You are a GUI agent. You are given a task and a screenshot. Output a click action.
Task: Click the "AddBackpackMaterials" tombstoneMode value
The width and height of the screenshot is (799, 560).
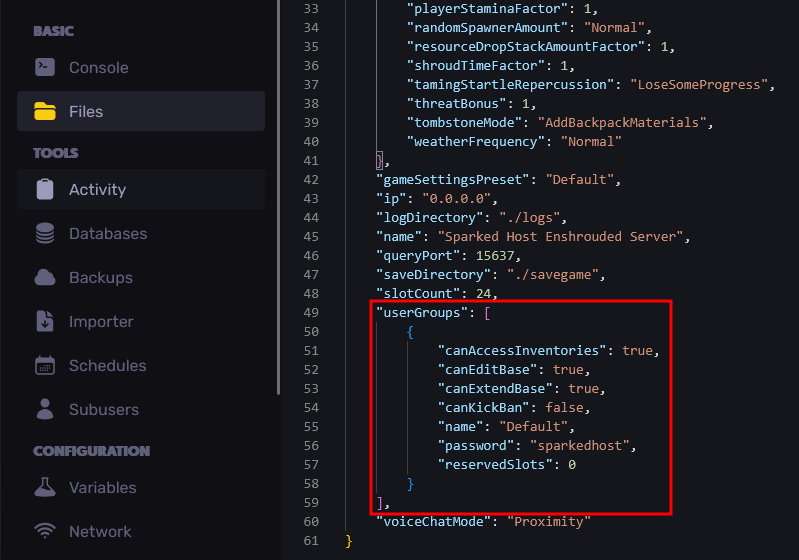point(622,122)
